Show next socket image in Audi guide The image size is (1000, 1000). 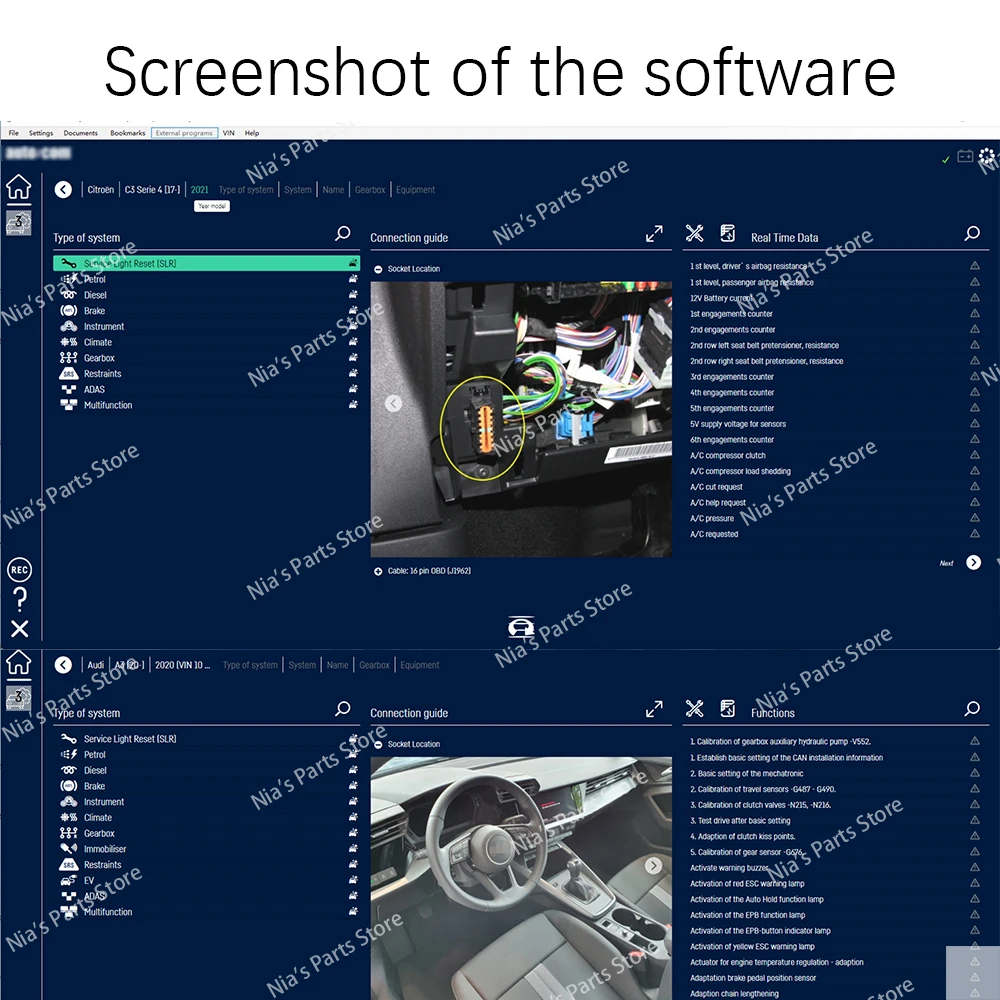(x=653, y=865)
